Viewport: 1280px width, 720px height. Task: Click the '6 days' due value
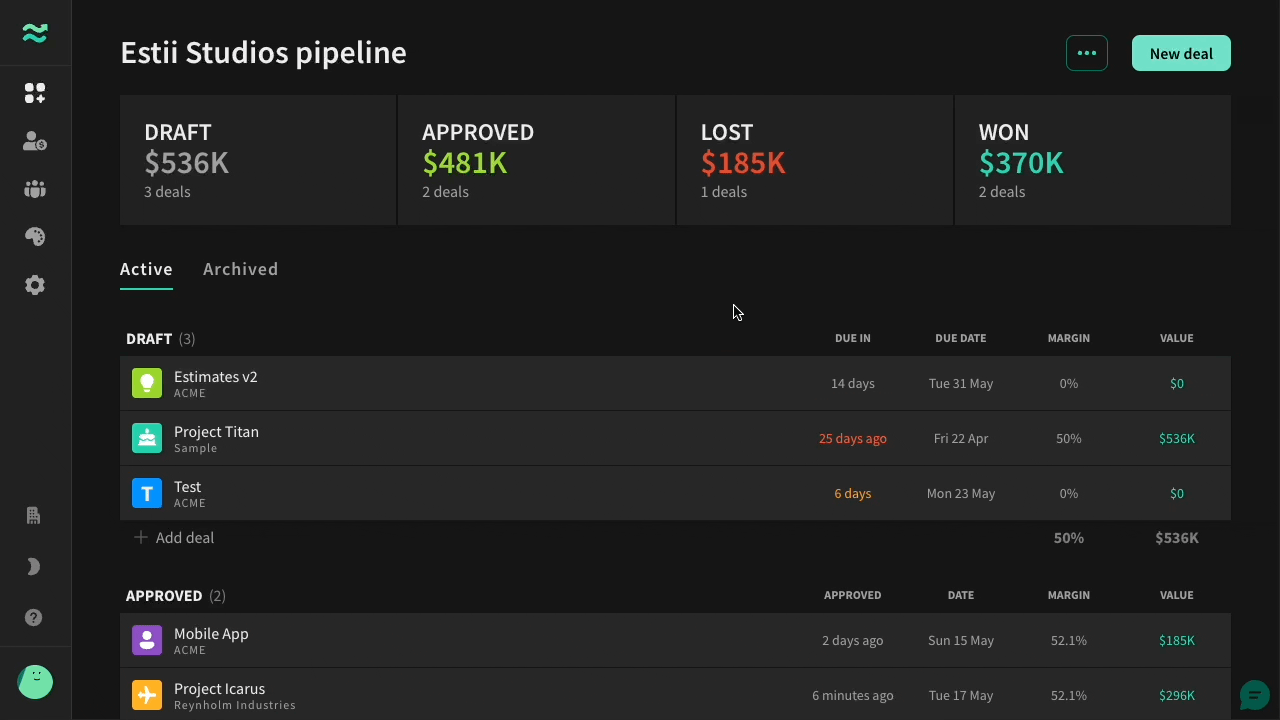(853, 493)
